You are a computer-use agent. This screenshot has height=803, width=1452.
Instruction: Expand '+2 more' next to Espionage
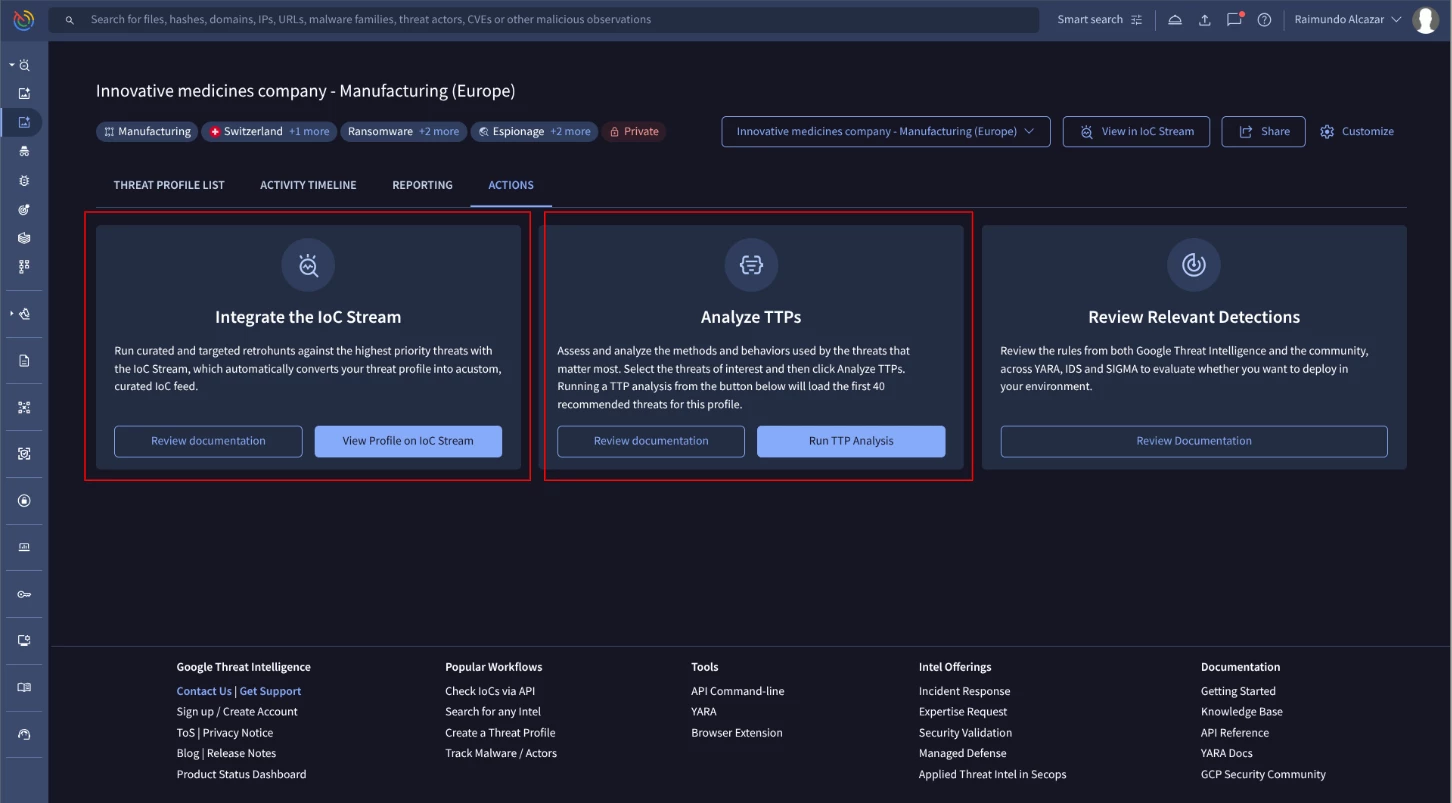point(570,131)
